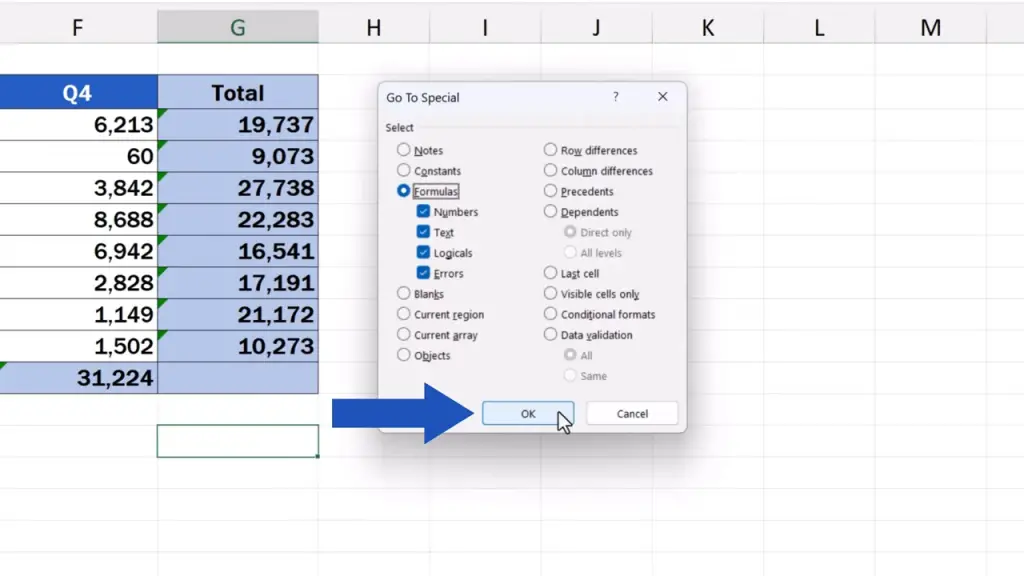This screenshot has width=1024, height=576.
Task: Select column G header
Action: pos(237,28)
